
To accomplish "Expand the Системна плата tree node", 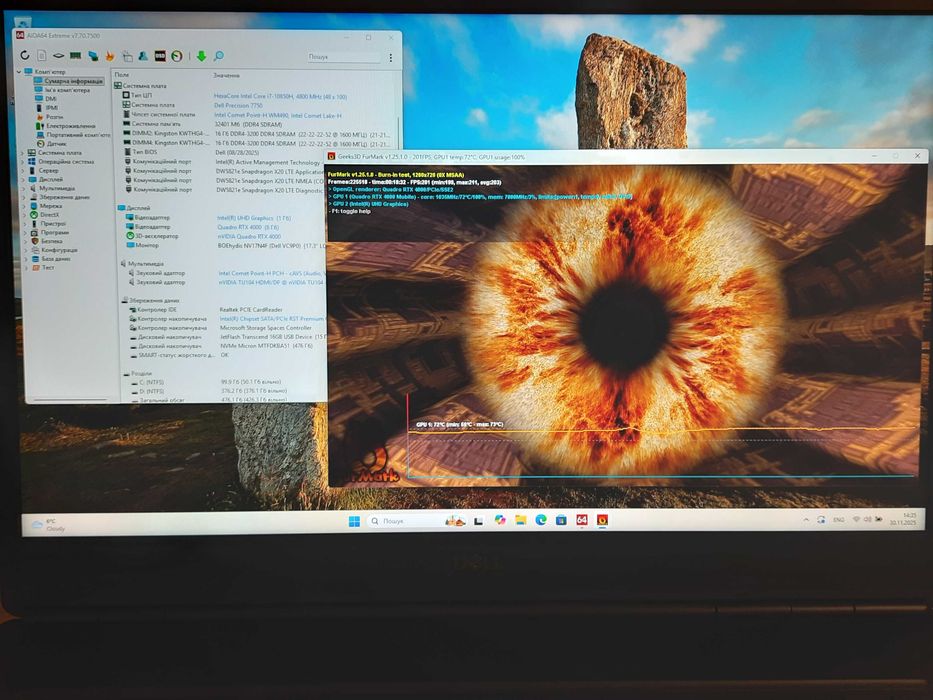I will pos(23,153).
